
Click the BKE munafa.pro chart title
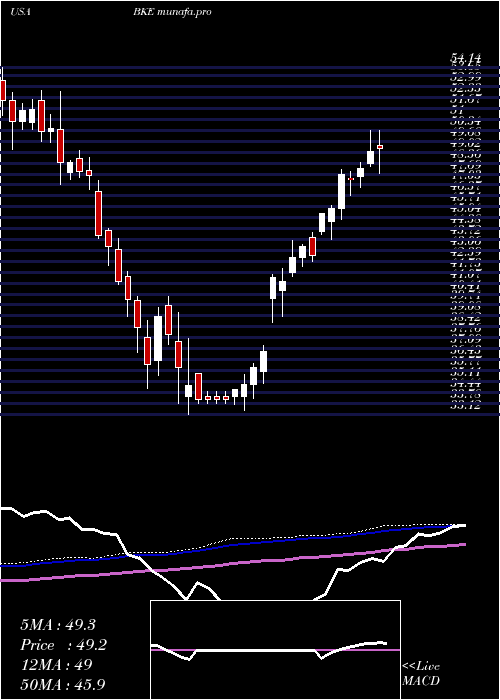(x=172, y=12)
